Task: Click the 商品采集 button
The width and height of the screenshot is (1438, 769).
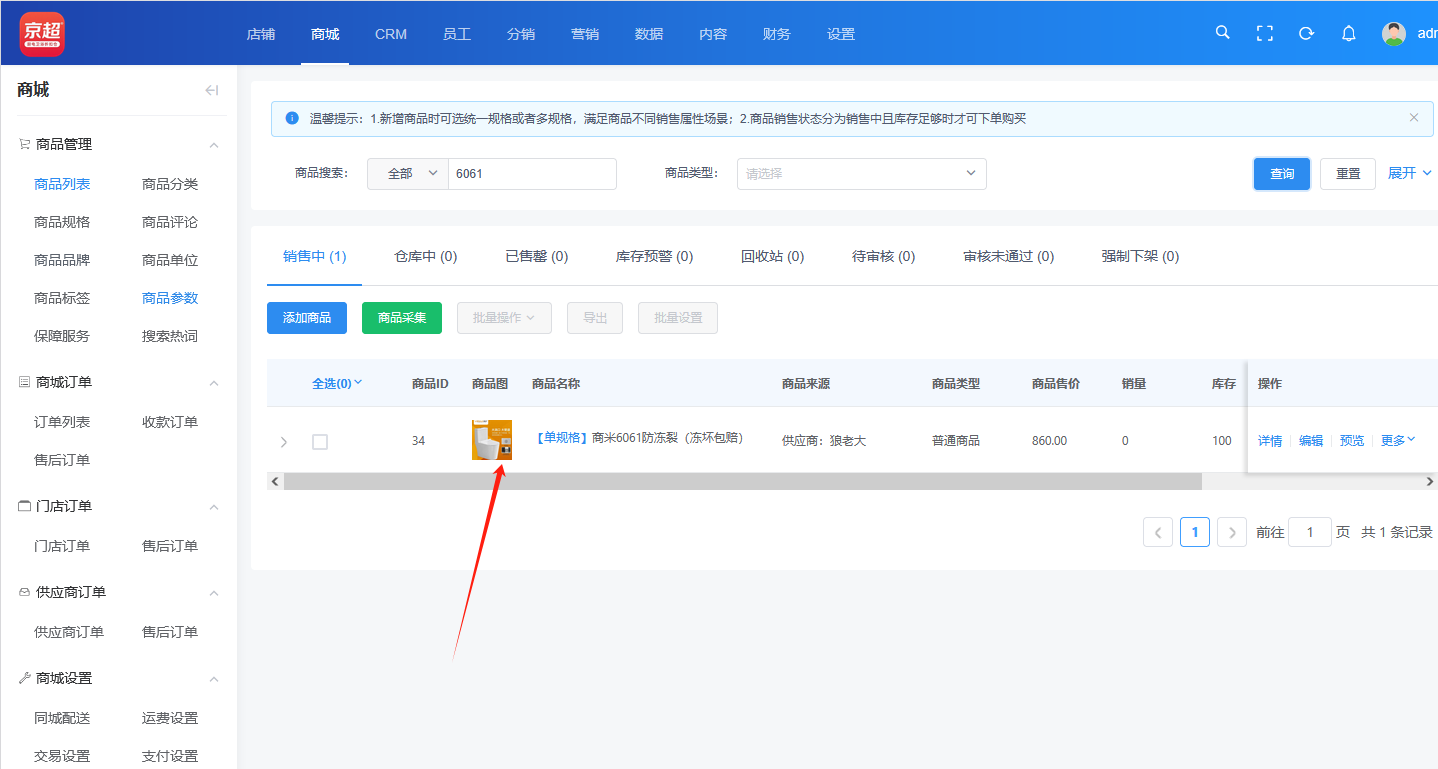Action: [402, 318]
